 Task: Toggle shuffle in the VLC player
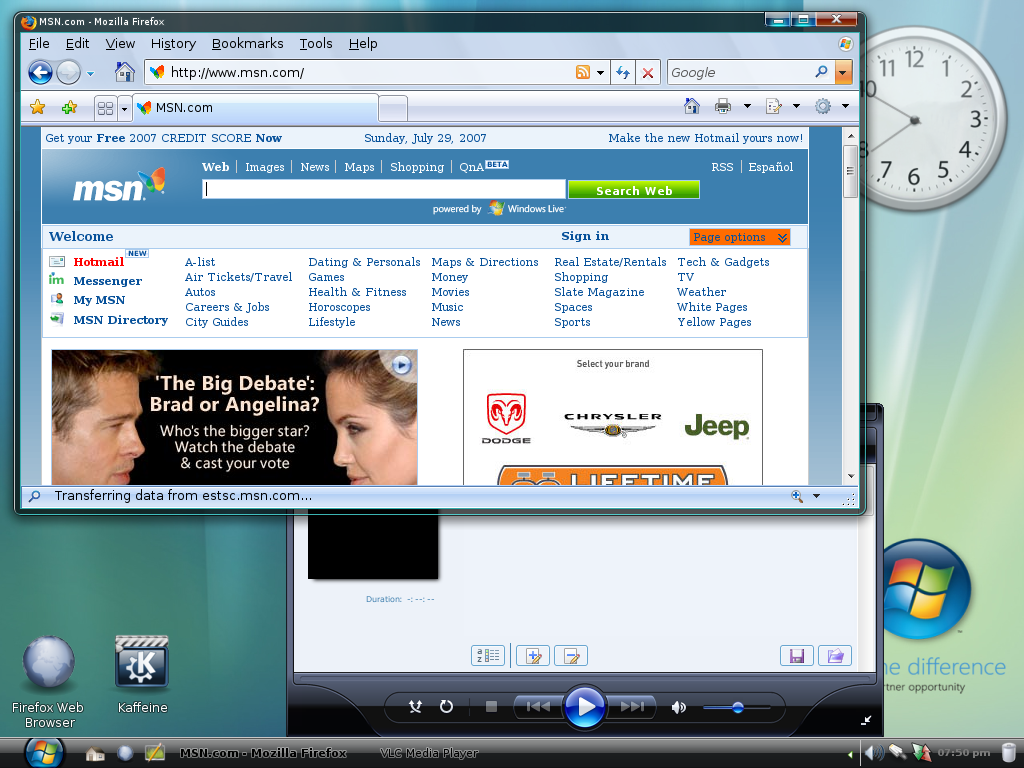tap(415, 707)
